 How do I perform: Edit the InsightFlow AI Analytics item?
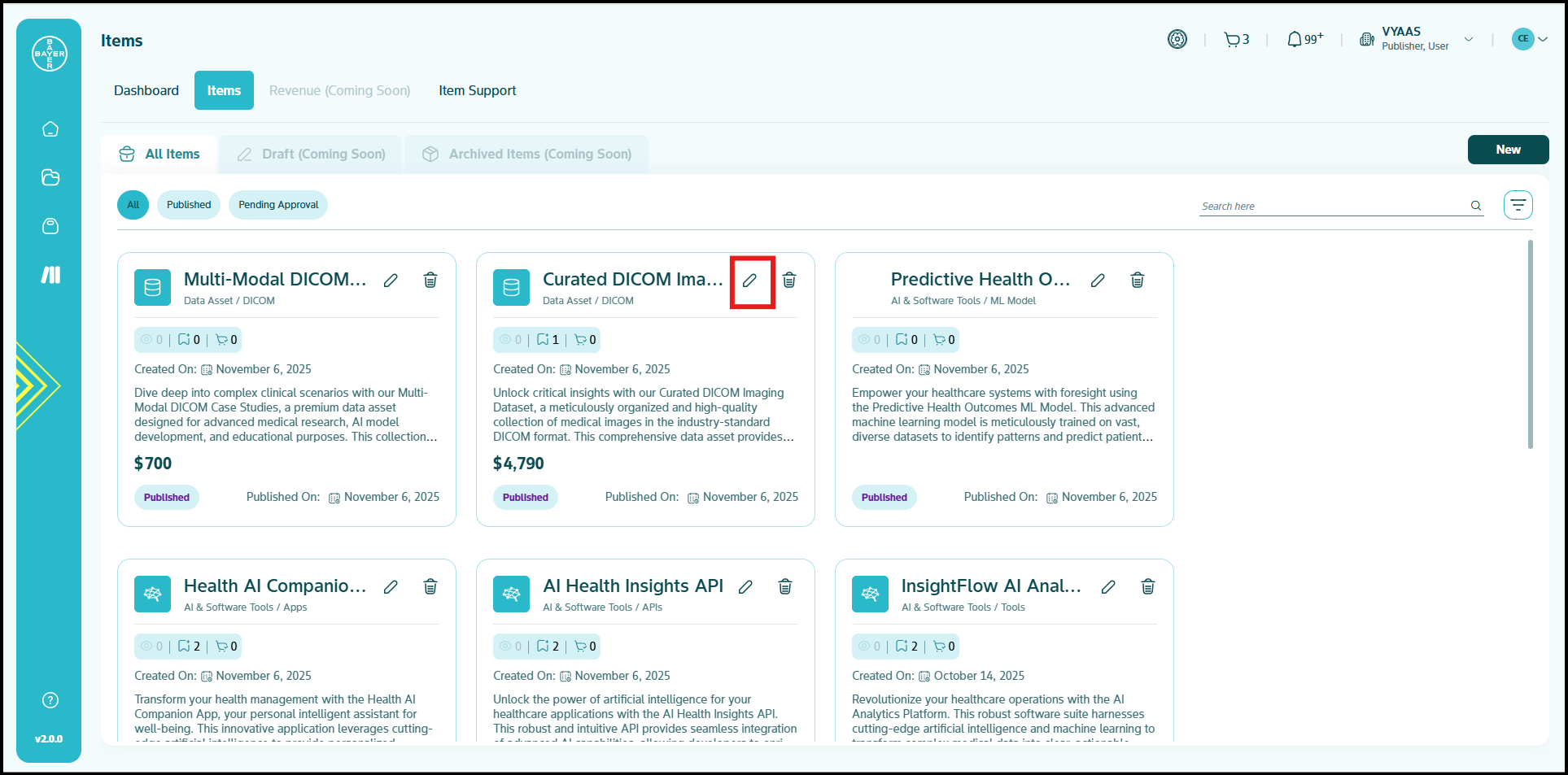click(x=1108, y=587)
